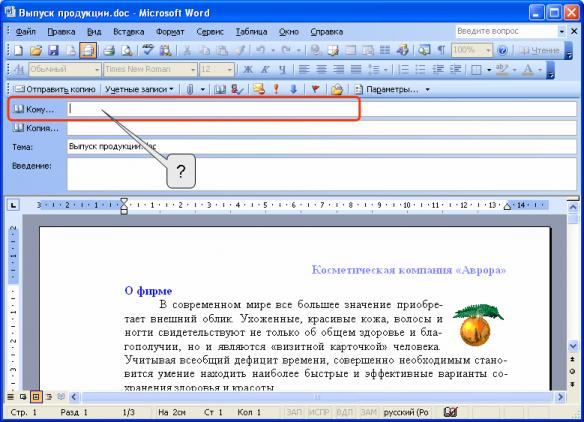Open the Учетные записи accounts dropdown

[x=139, y=89]
